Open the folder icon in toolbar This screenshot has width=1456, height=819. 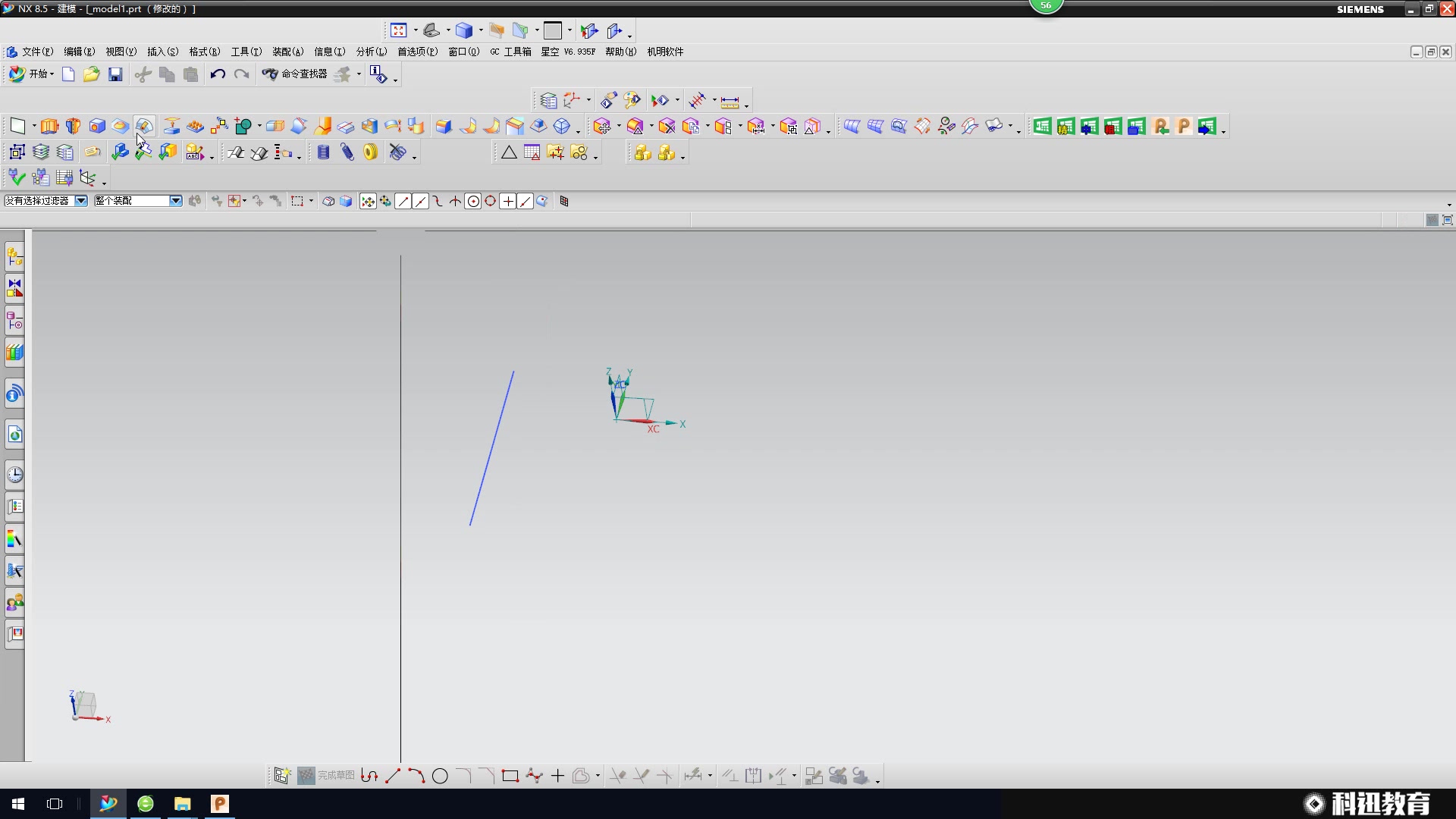tap(92, 74)
